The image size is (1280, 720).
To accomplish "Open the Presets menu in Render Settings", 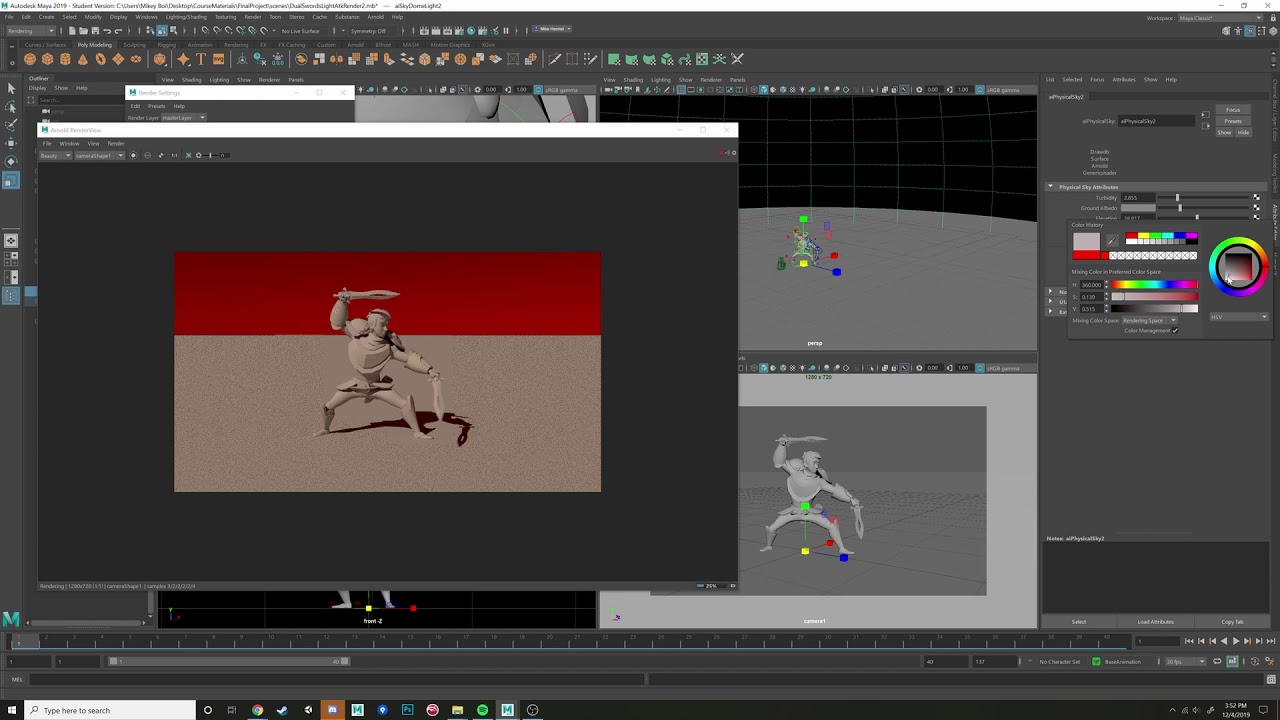I will pos(157,106).
